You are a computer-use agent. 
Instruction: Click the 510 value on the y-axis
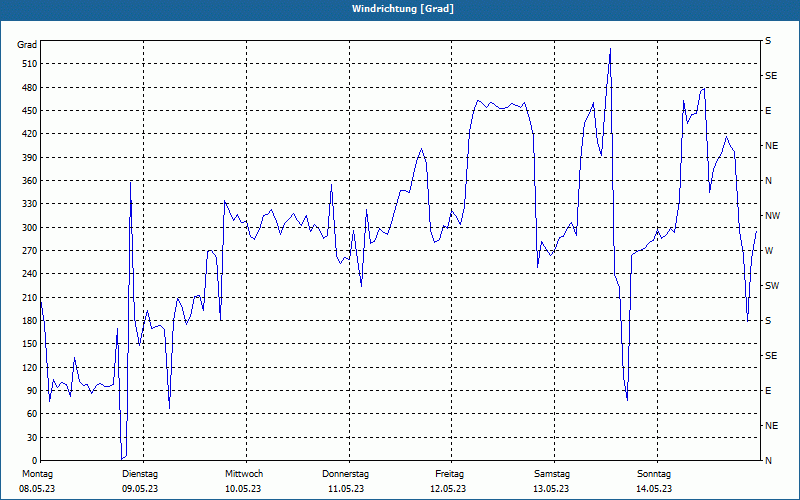(x=30, y=64)
